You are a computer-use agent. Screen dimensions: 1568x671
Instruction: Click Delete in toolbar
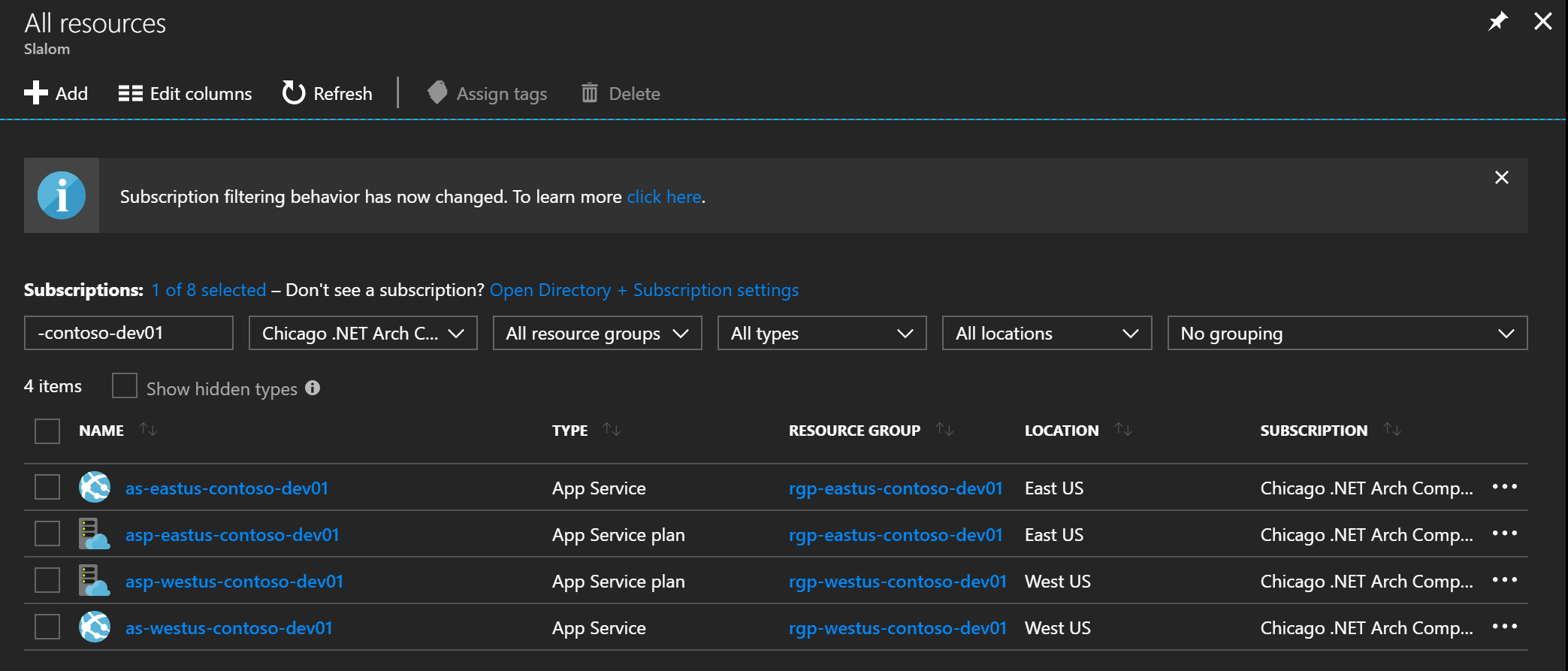[621, 93]
